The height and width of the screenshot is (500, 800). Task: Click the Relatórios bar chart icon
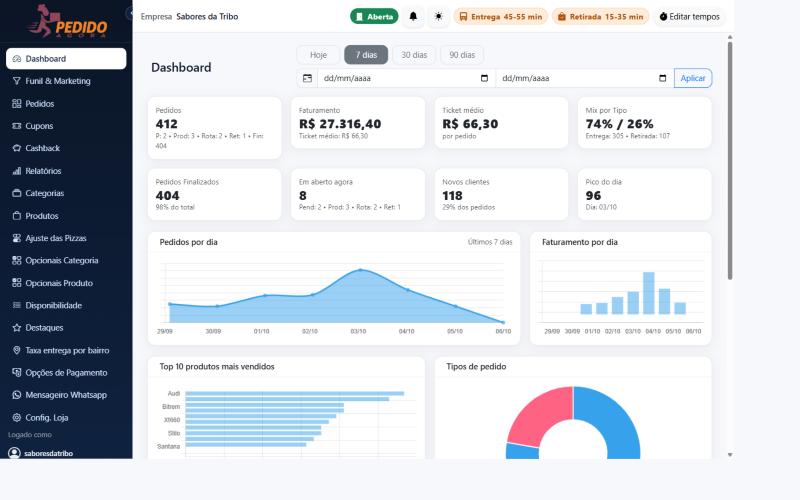[x=16, y=171]
